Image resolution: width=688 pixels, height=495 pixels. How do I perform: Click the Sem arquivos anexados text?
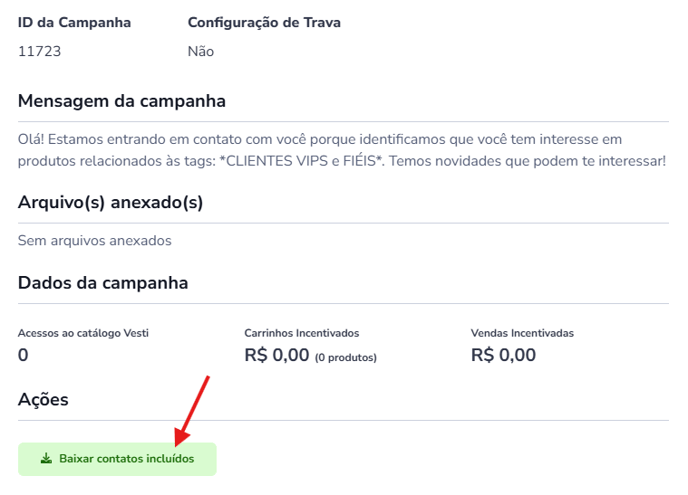pyautogui.click(x=95, y=240)
